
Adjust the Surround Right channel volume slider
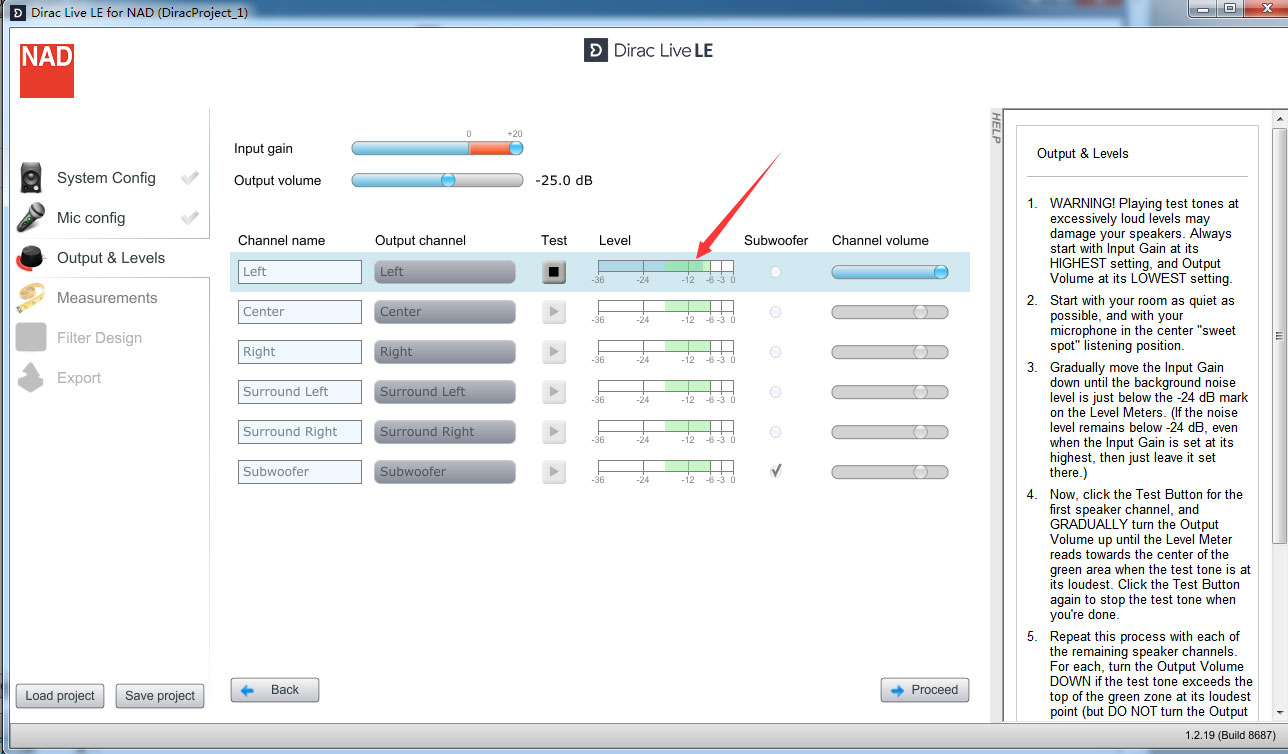coord(890,432)
